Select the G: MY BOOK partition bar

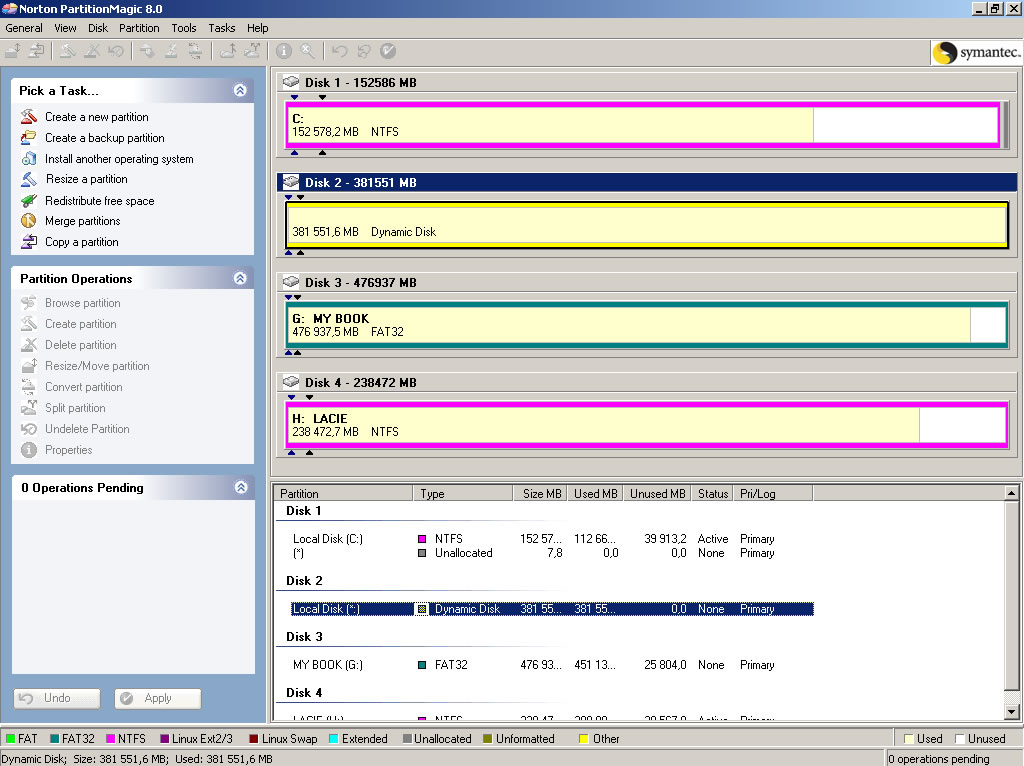[x=647, y=325]
